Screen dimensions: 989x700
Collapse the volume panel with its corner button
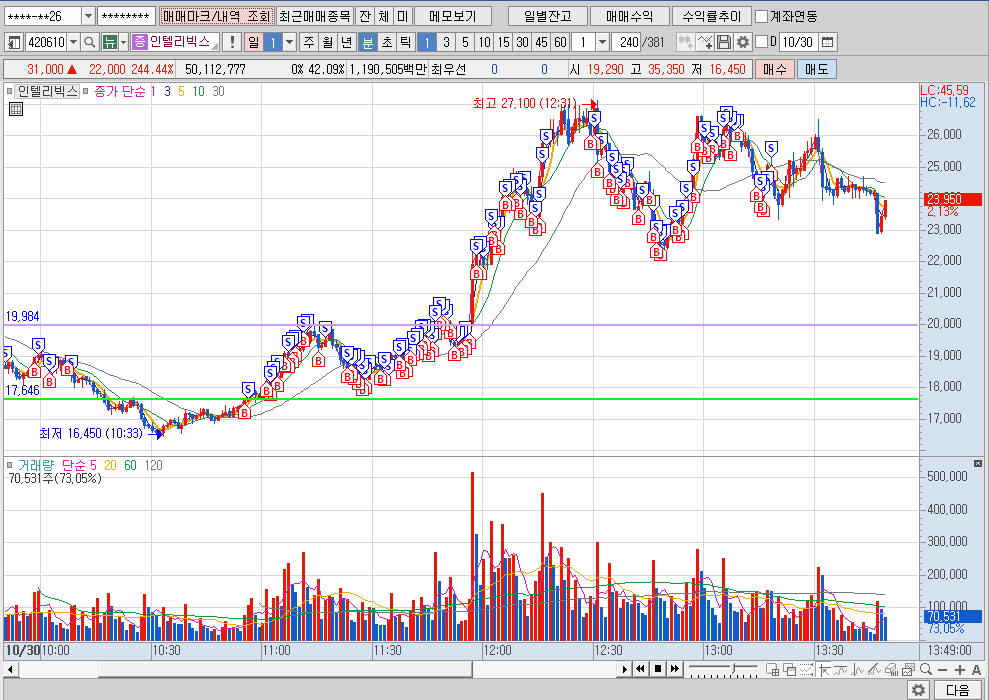[978, 464]
